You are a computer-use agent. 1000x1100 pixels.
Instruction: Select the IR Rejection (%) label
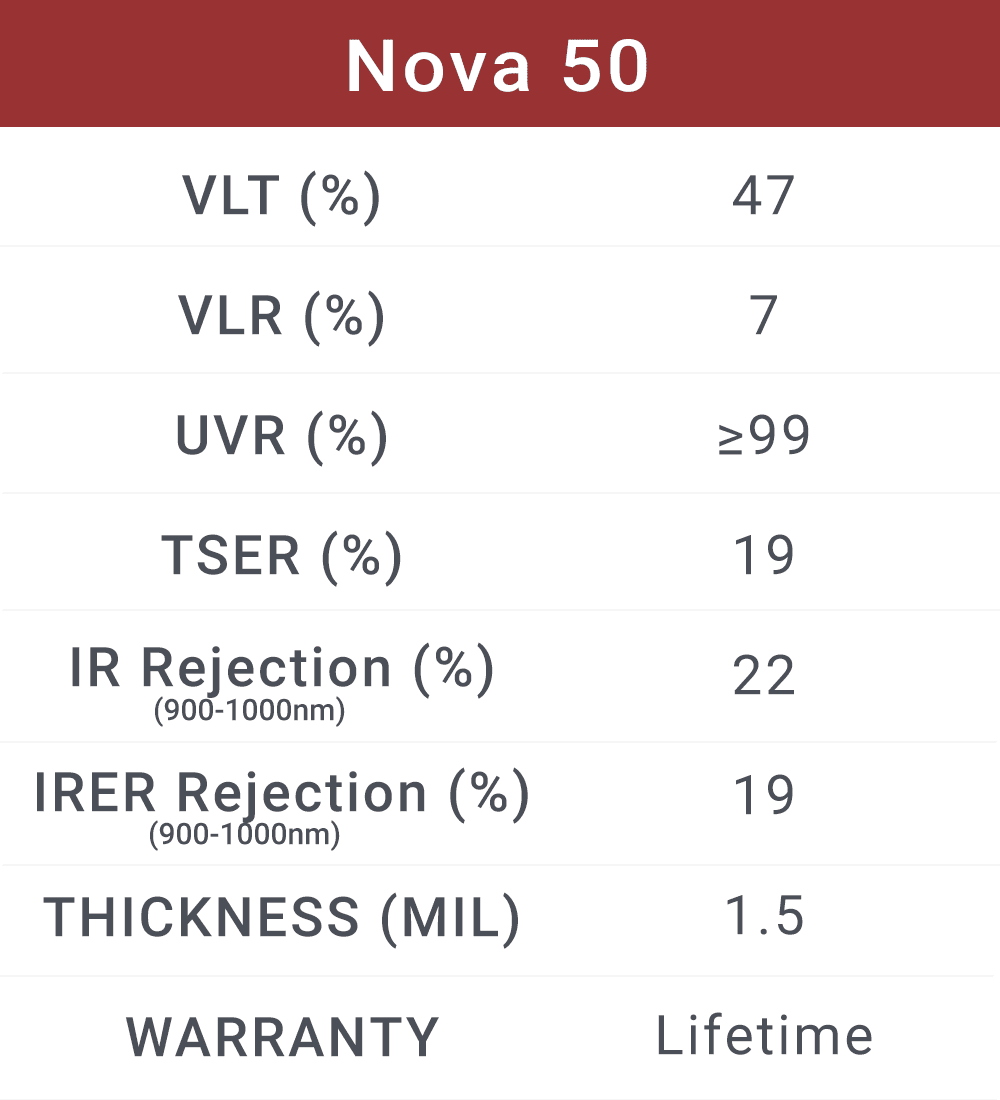[281, 668]
